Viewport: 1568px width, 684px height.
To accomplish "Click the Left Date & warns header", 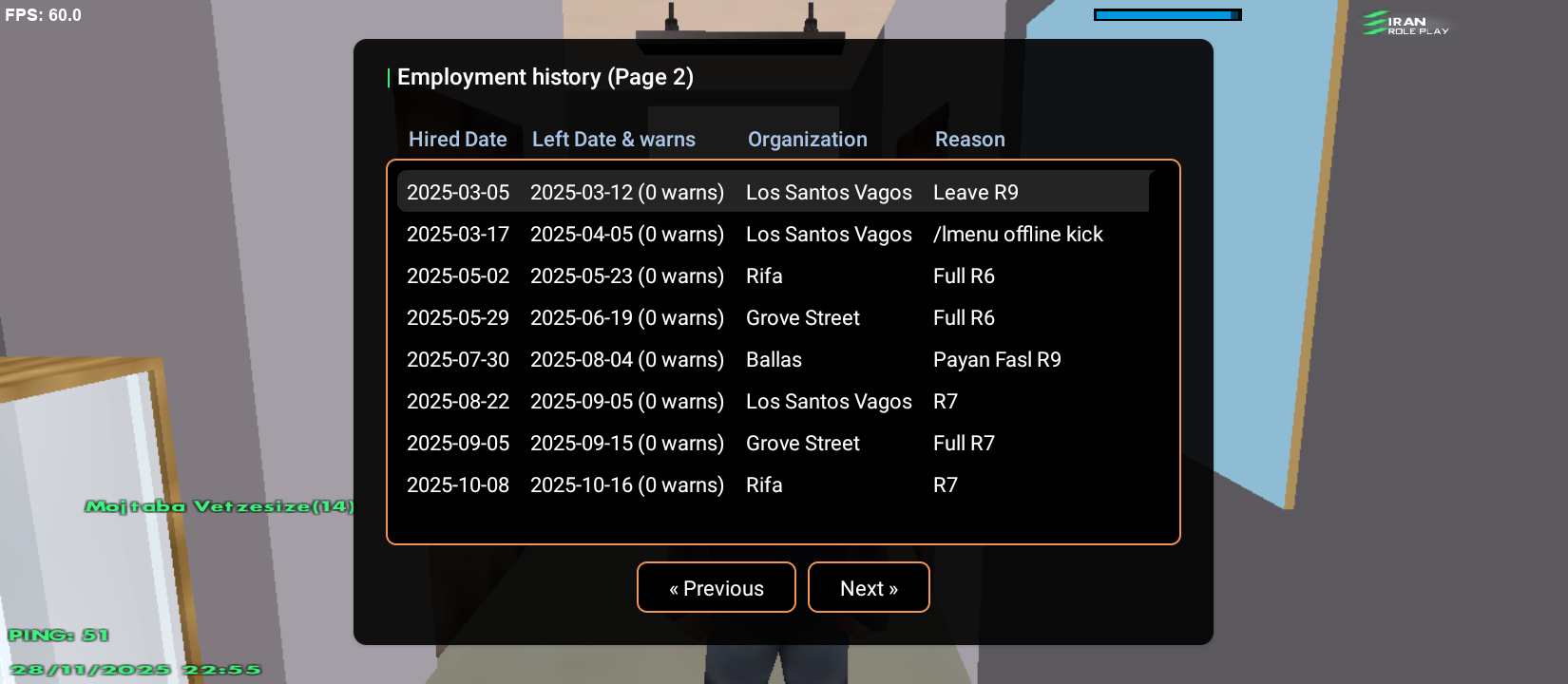I will (x=613, y=140).
